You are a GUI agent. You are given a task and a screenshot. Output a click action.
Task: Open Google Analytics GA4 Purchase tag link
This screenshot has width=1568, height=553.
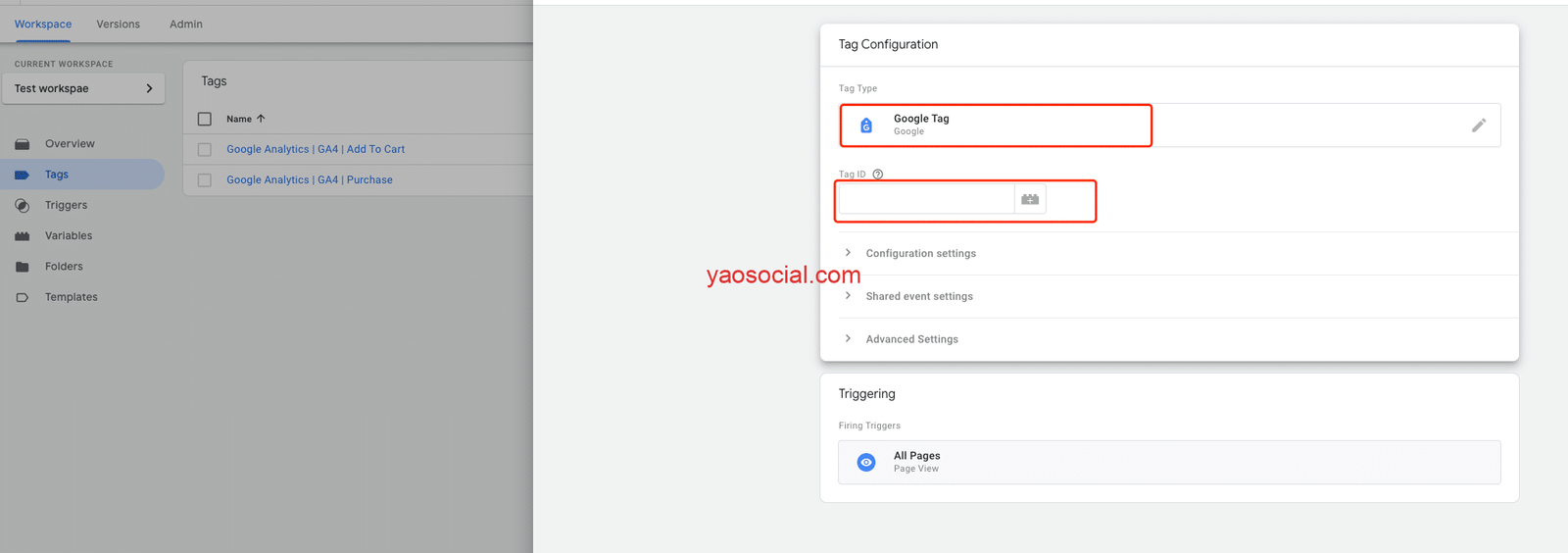point(310,180)
